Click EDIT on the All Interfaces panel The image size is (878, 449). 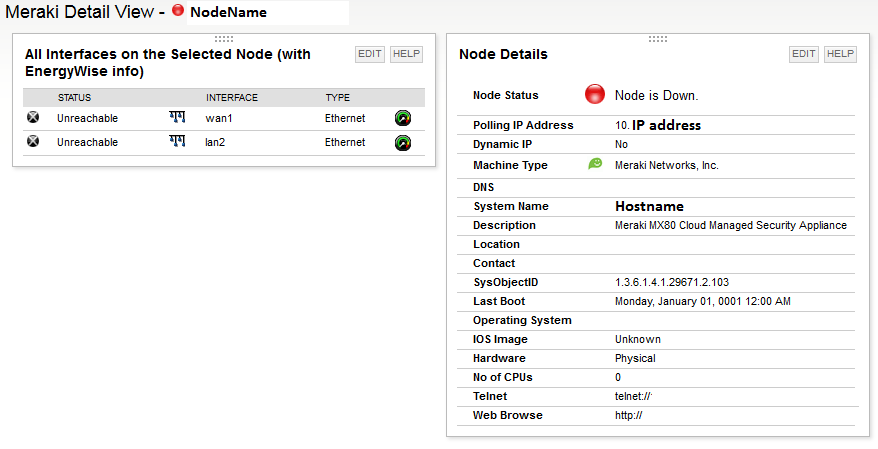tap(370, 54)
